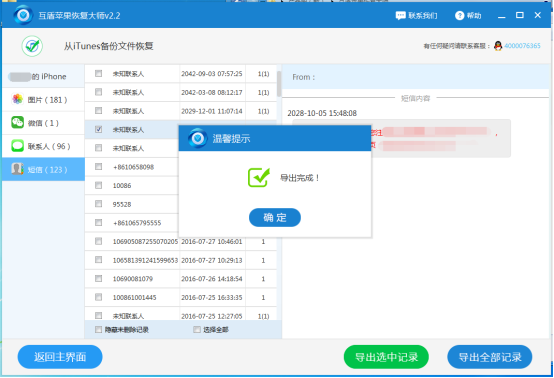
Task: Check the 选择全部 checkbox
Action: pos(197,330)
